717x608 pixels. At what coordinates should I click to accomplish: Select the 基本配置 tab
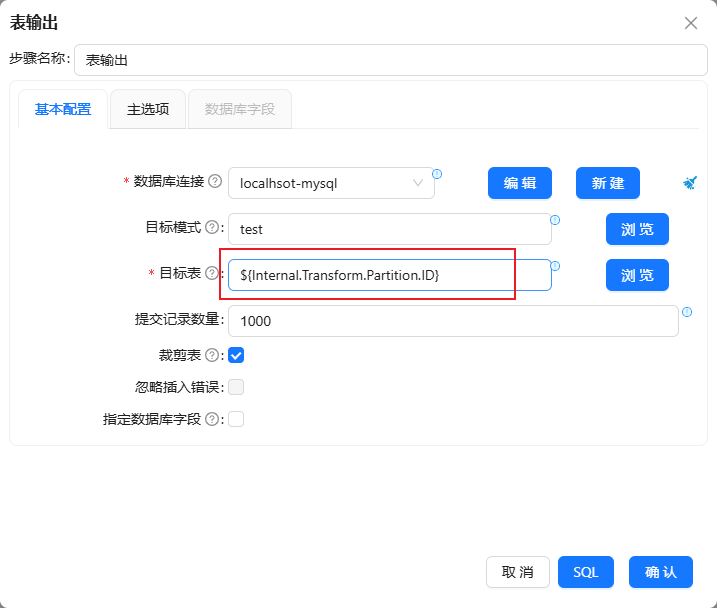pyautogui.click(x=63, y=109)
